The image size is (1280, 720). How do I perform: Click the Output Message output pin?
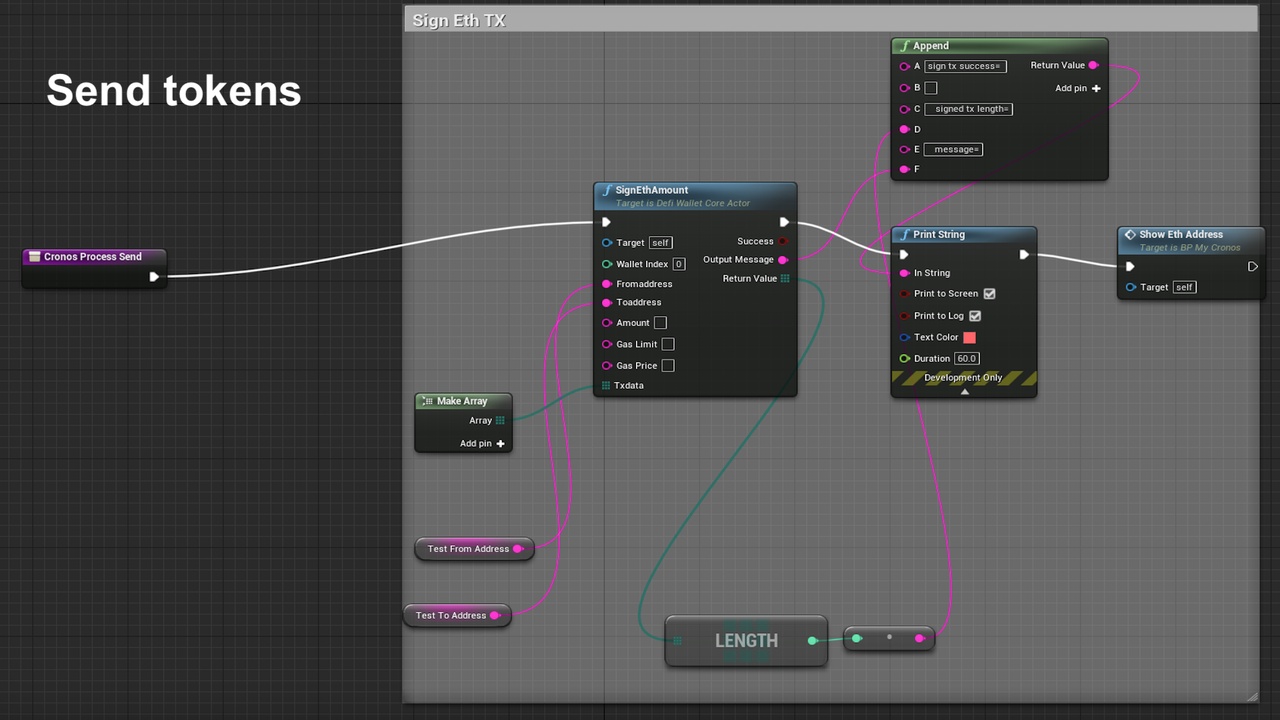pyautogui.click(x=783, y=260)
